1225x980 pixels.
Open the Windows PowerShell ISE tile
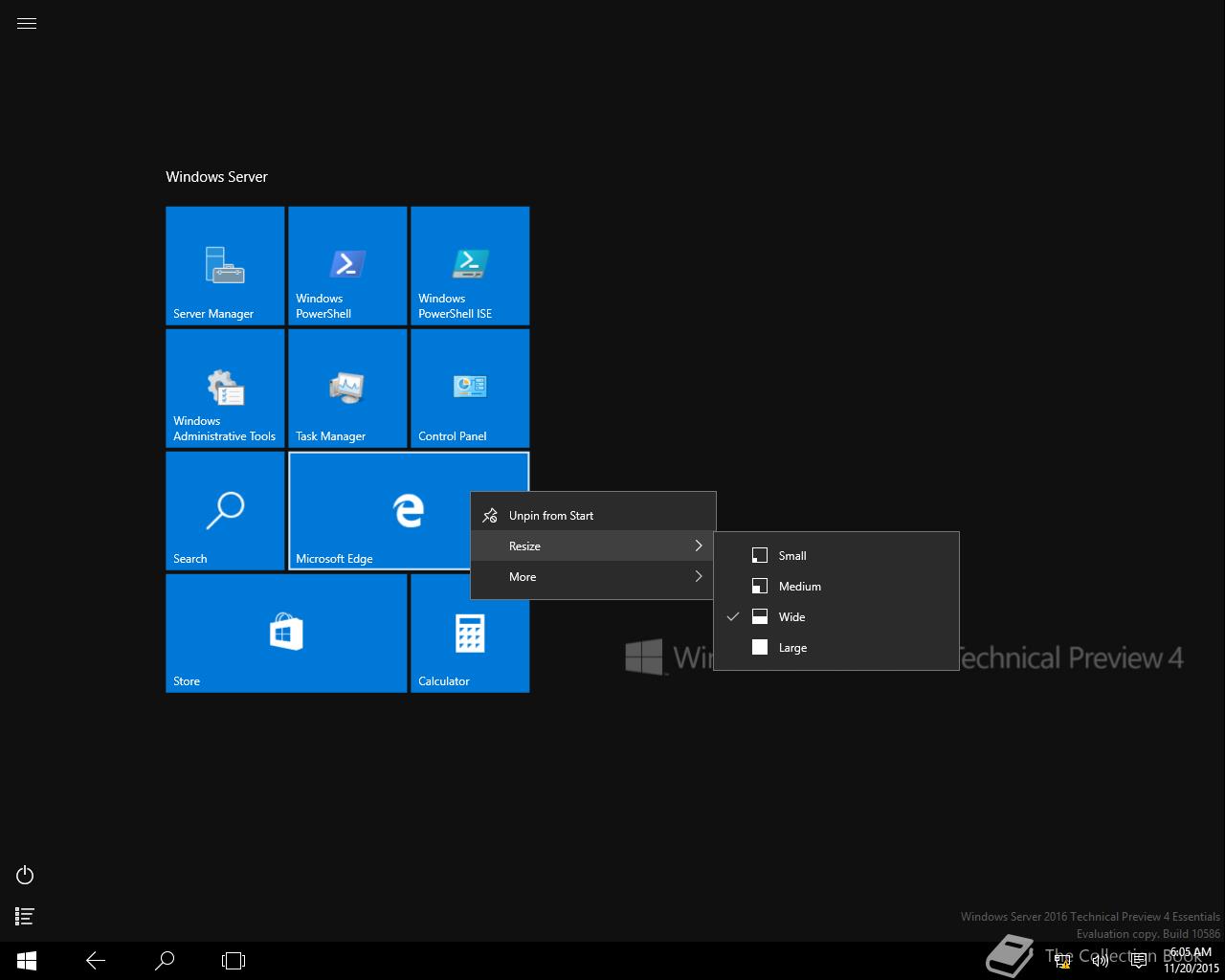tap(469, 265)
